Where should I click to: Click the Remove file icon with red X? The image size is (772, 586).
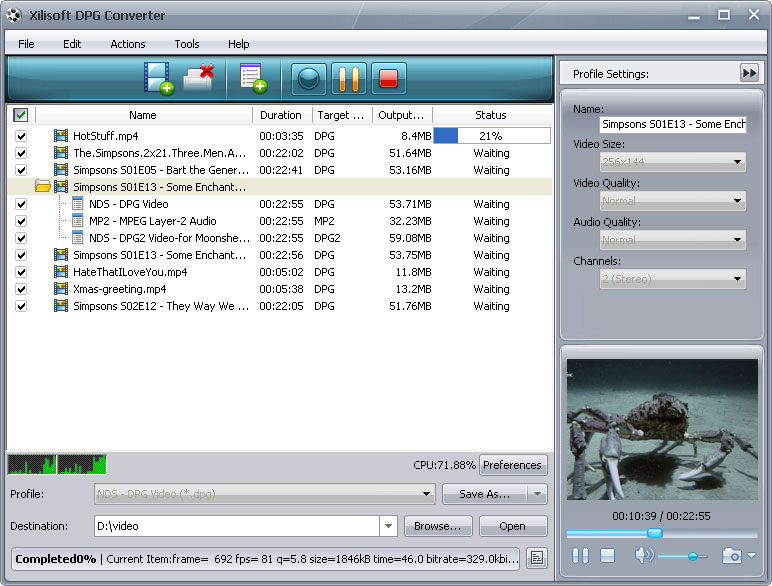click(x=199, y=78)
